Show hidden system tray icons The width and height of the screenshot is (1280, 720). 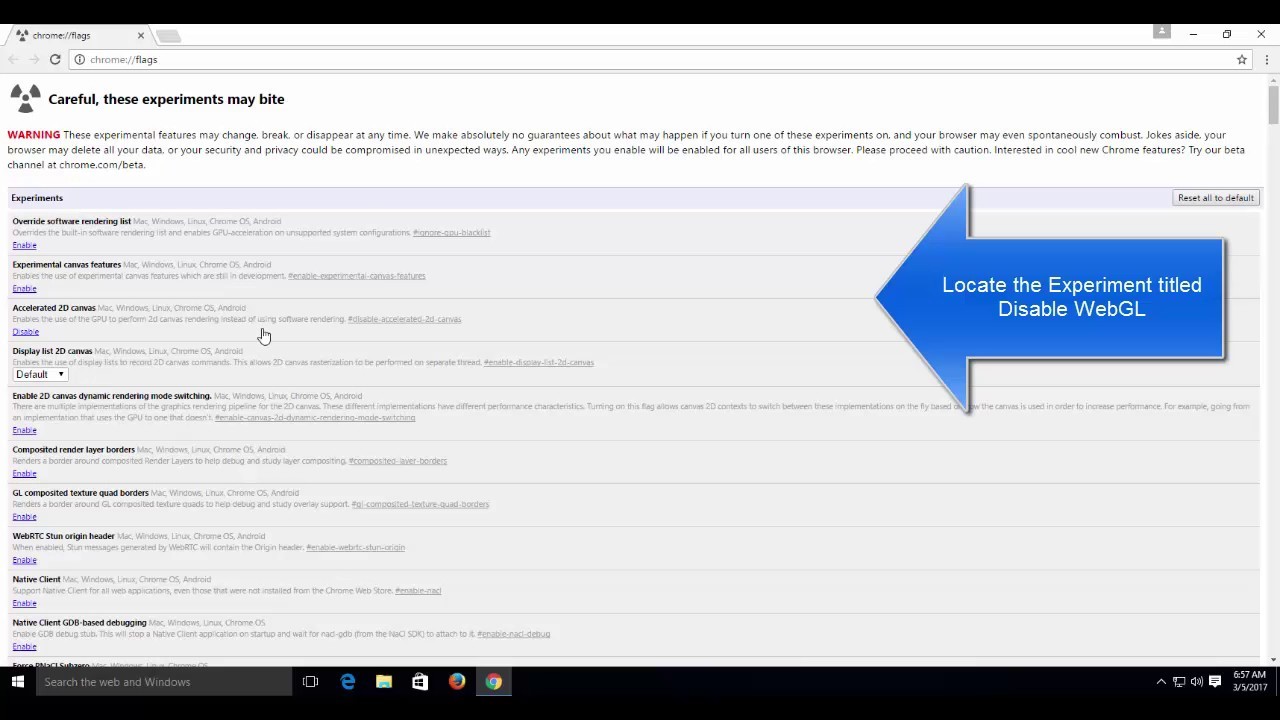pyautogui.click(x=1161, y=682)
